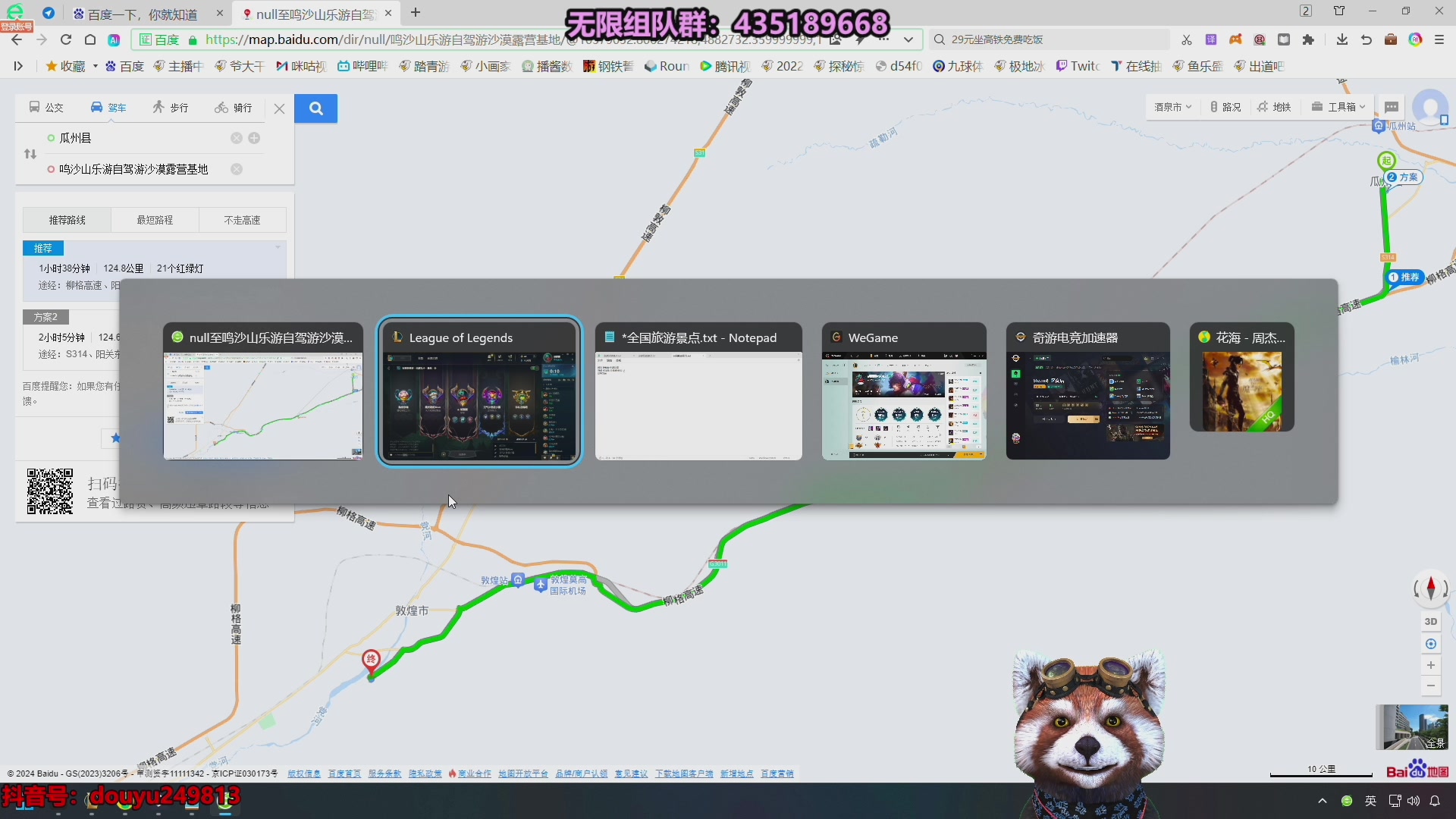Screen dimensions: 1456x819
Task: Zoom in the map with plus
Action: pos(1431,665)
